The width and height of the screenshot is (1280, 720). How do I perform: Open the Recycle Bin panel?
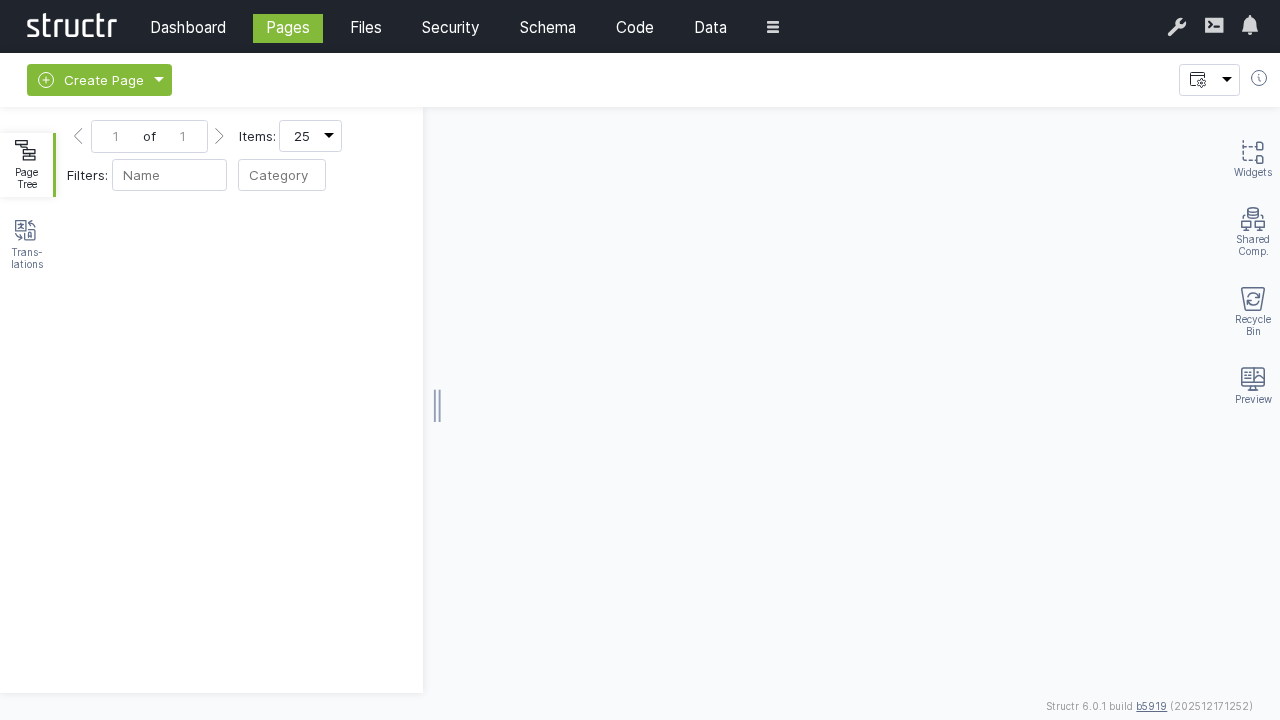[1252, 311]
